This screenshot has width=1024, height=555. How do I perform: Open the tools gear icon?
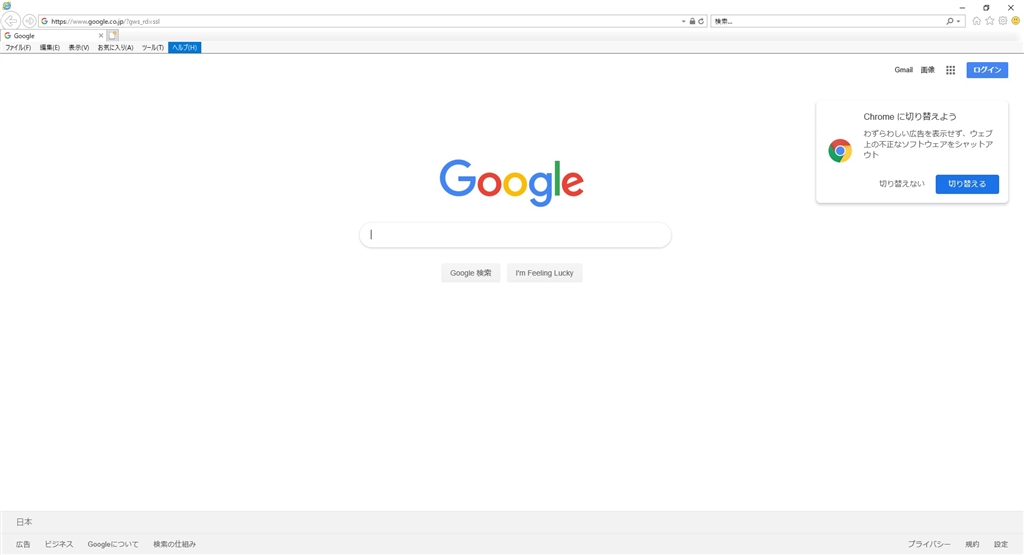coord(1002,21)
